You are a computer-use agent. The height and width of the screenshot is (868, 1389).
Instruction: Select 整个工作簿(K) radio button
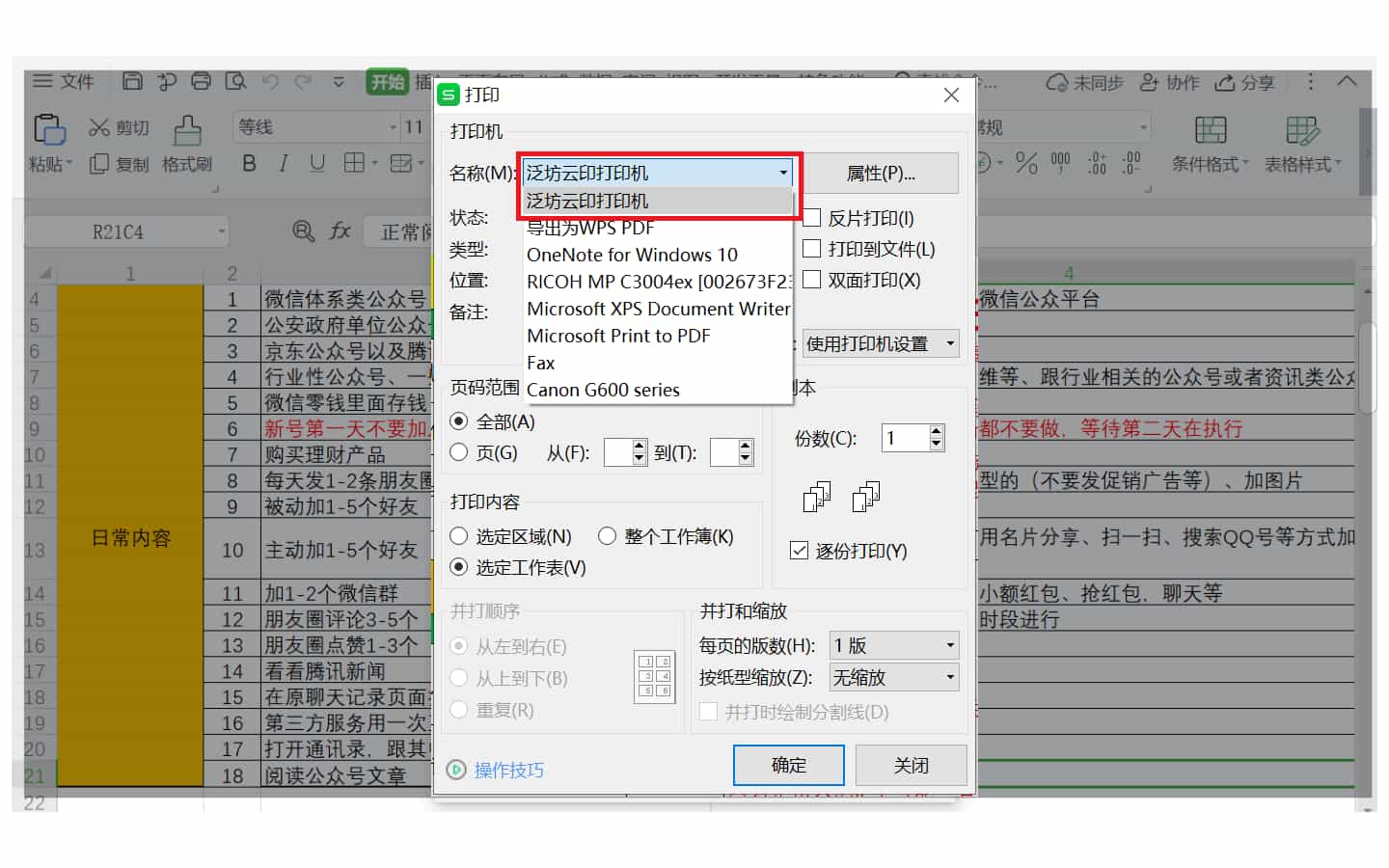coord(607,536)
